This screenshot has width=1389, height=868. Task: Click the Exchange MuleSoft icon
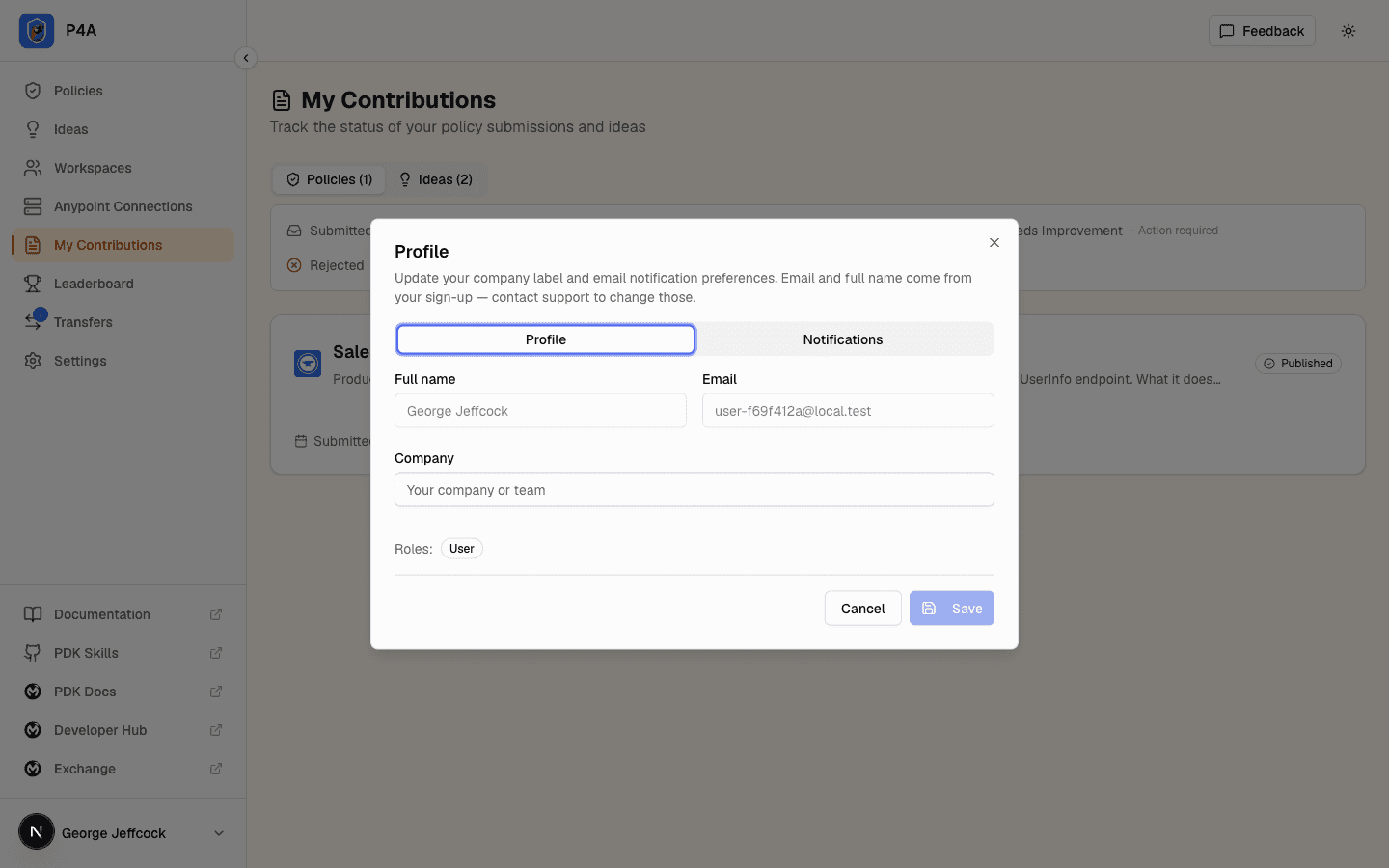(33, 769)
